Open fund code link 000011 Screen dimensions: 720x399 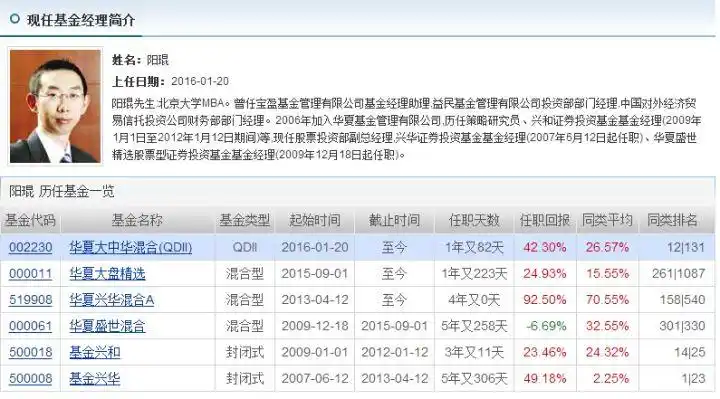[30, 274]
